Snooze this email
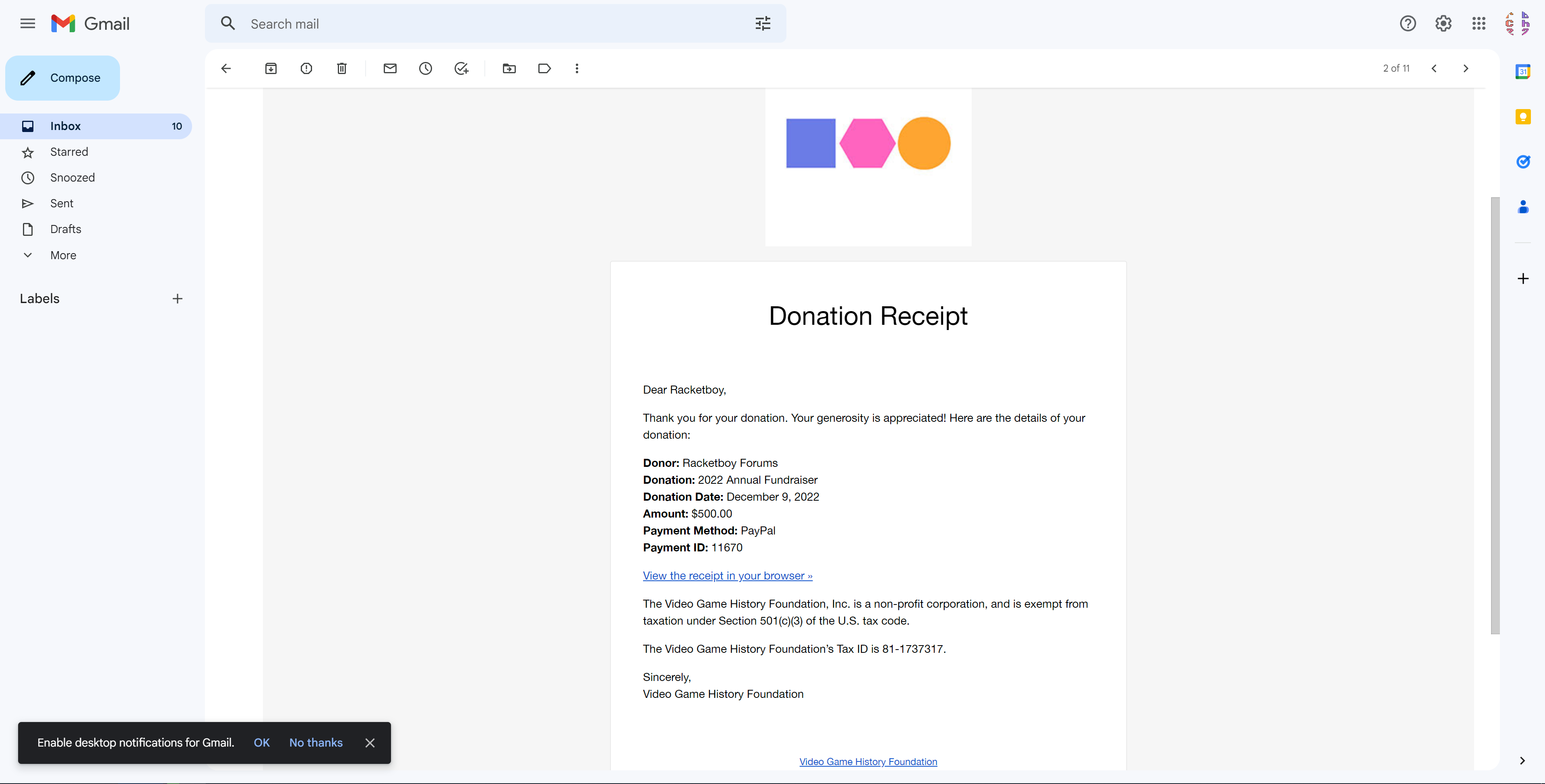Viewport: 1545px width, 784px height. (x=425, y=68)
